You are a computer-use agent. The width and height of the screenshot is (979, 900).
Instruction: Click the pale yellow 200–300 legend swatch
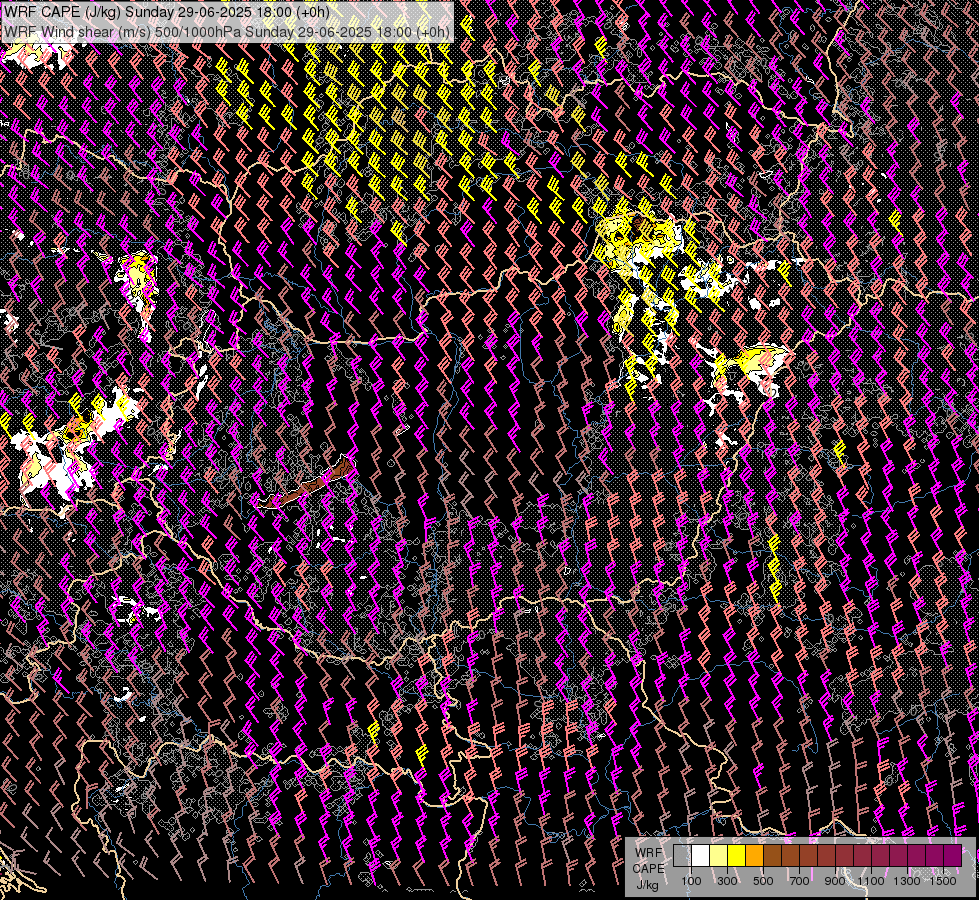pos(719,855)
